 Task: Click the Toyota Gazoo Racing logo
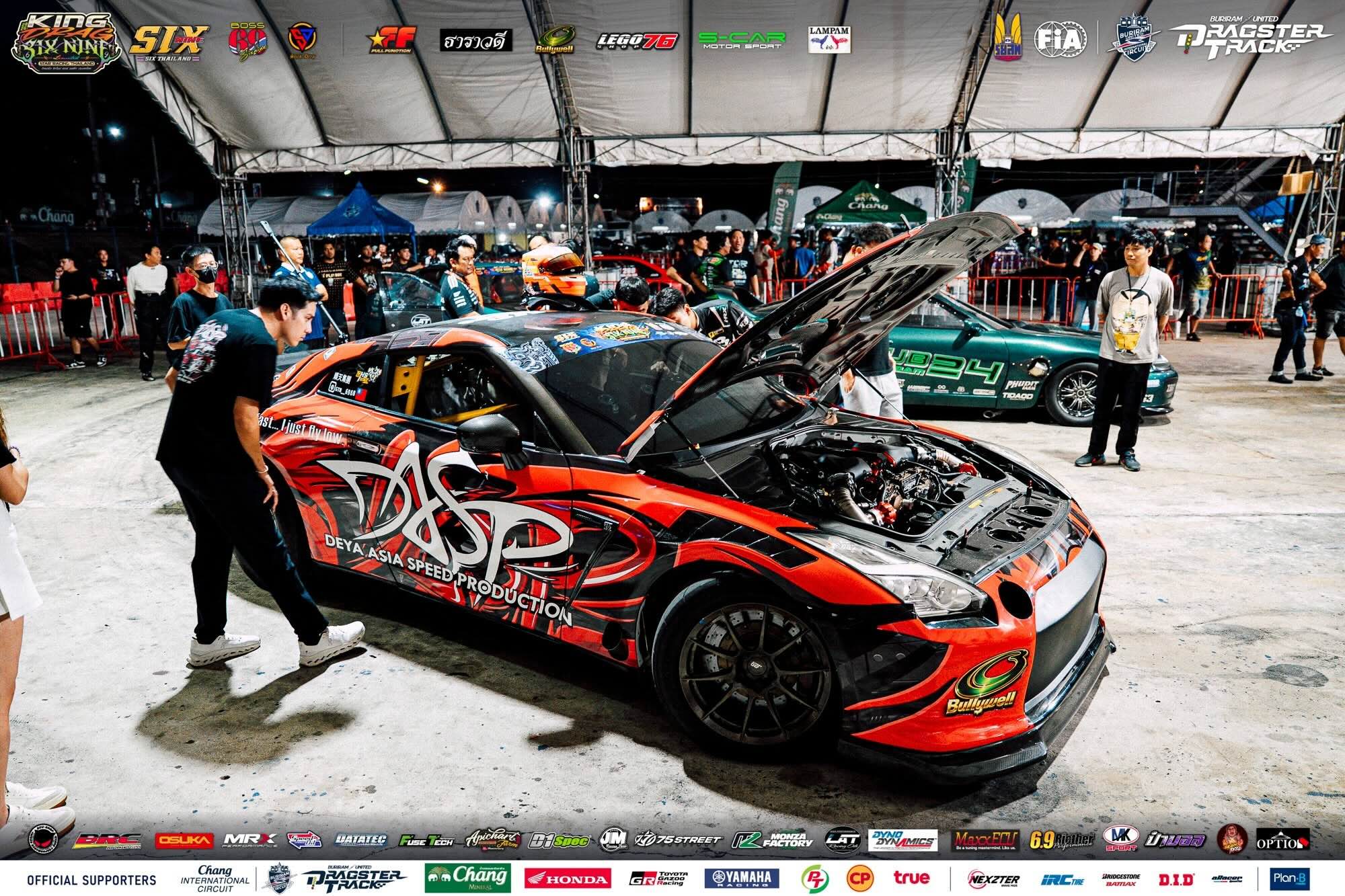click(658, 878)
